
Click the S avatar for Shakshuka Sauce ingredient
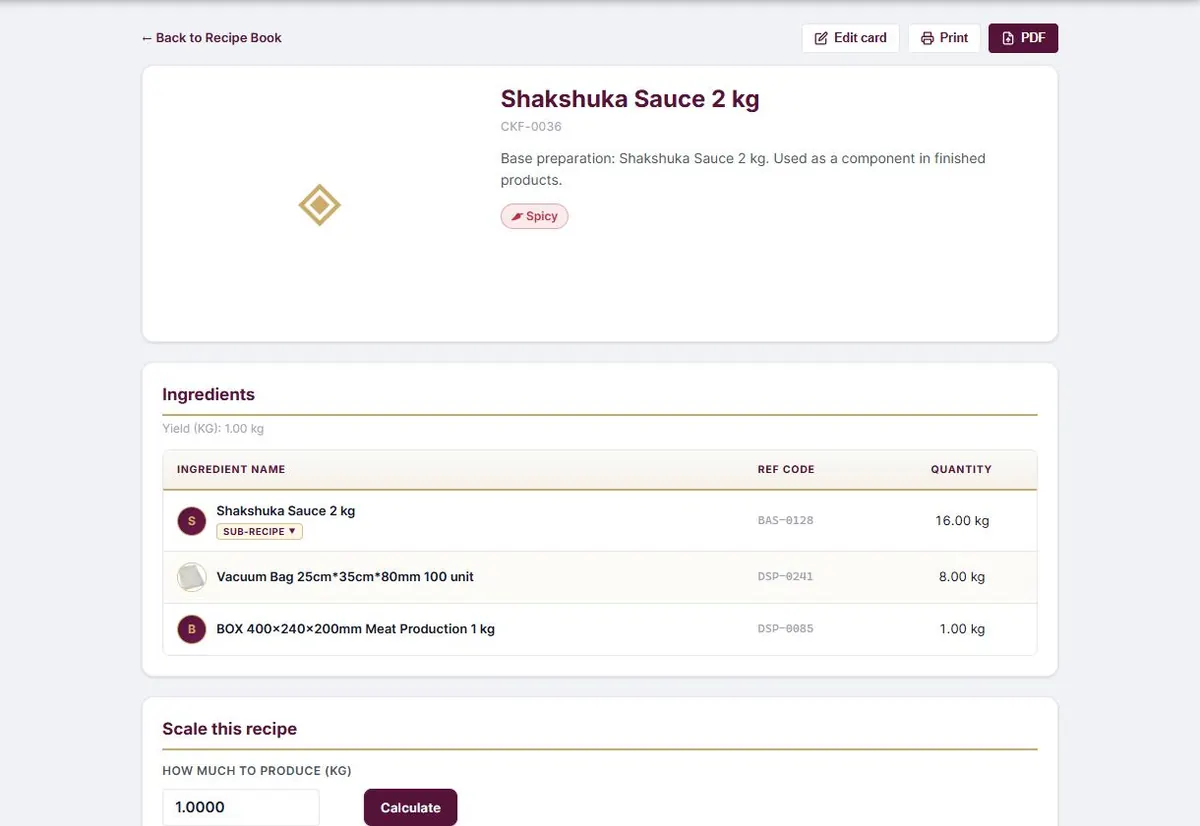pyautogui.click(x=192, y=521)
